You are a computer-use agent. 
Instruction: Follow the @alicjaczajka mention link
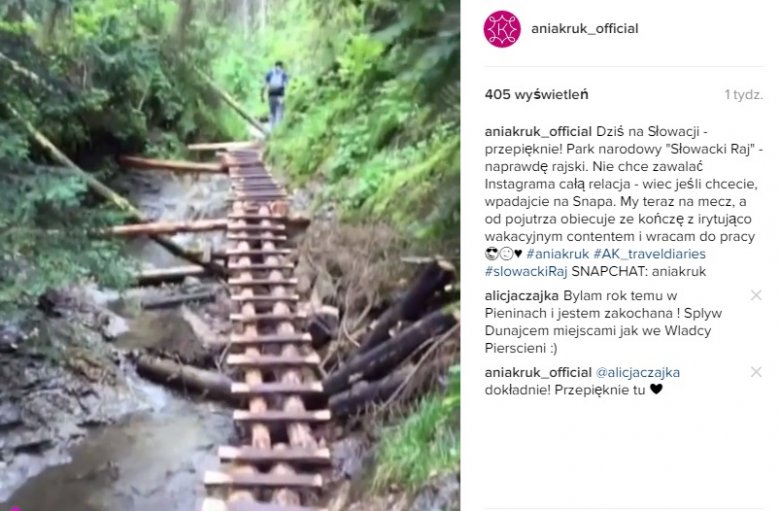(x=637, y=373)
